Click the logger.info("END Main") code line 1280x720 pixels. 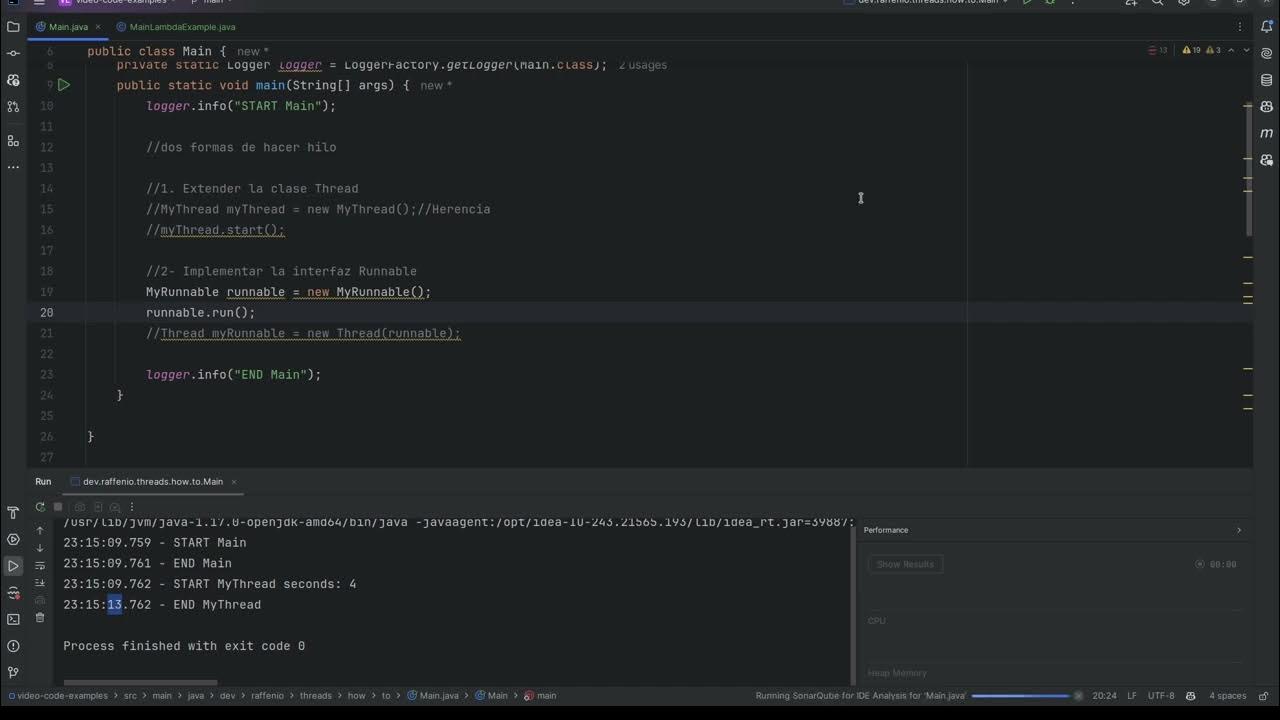point(234,374)
